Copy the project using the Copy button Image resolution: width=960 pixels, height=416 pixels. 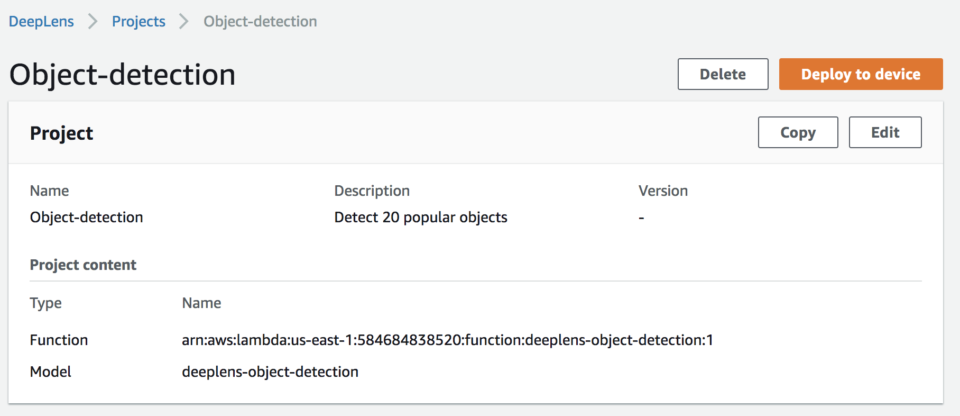tap(798, 132)
